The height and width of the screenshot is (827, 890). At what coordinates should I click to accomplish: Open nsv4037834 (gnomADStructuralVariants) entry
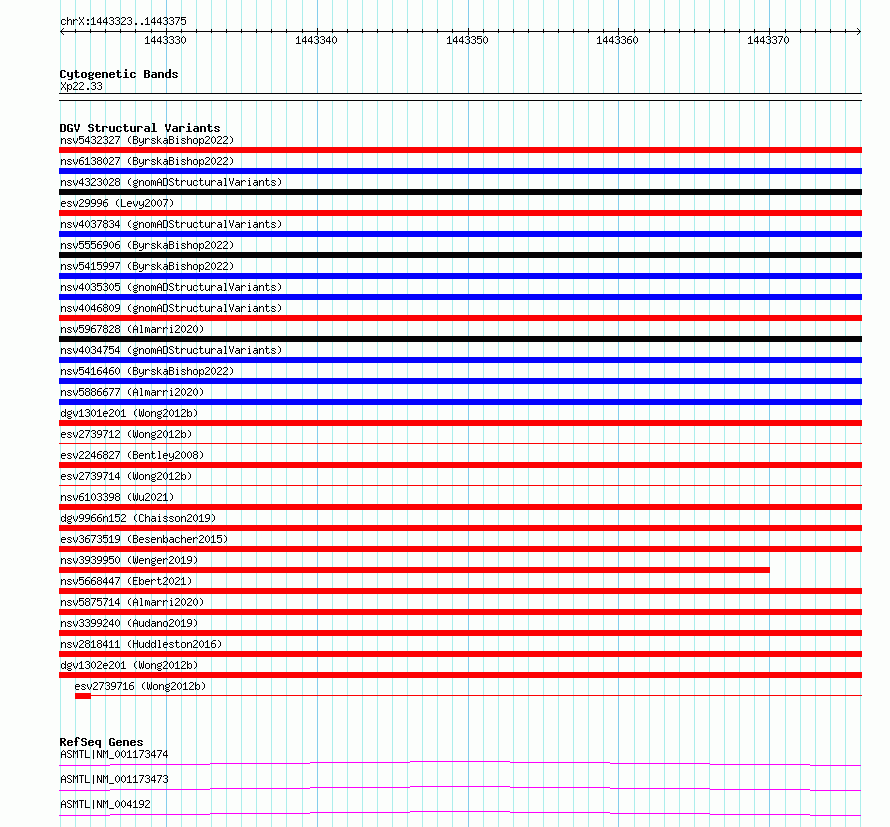tap(171, 224)
